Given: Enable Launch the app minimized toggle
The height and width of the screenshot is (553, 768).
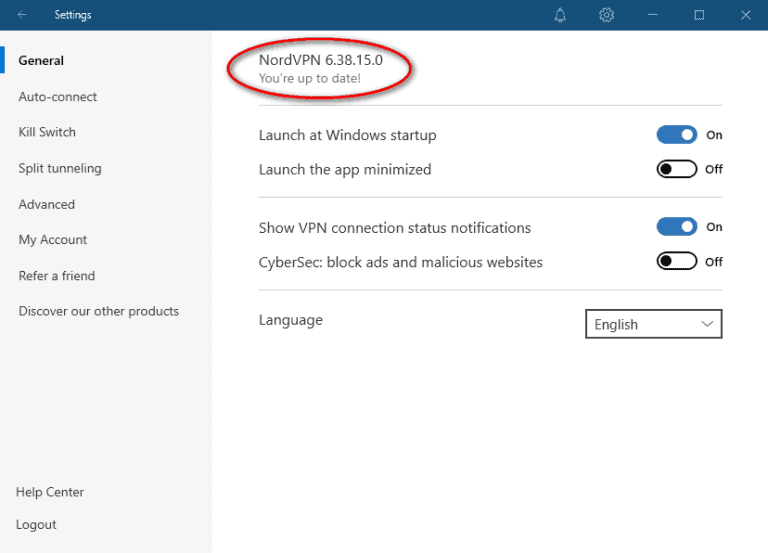Looking at the screenshot, I should pyautogui.click(x=676, y=169).
